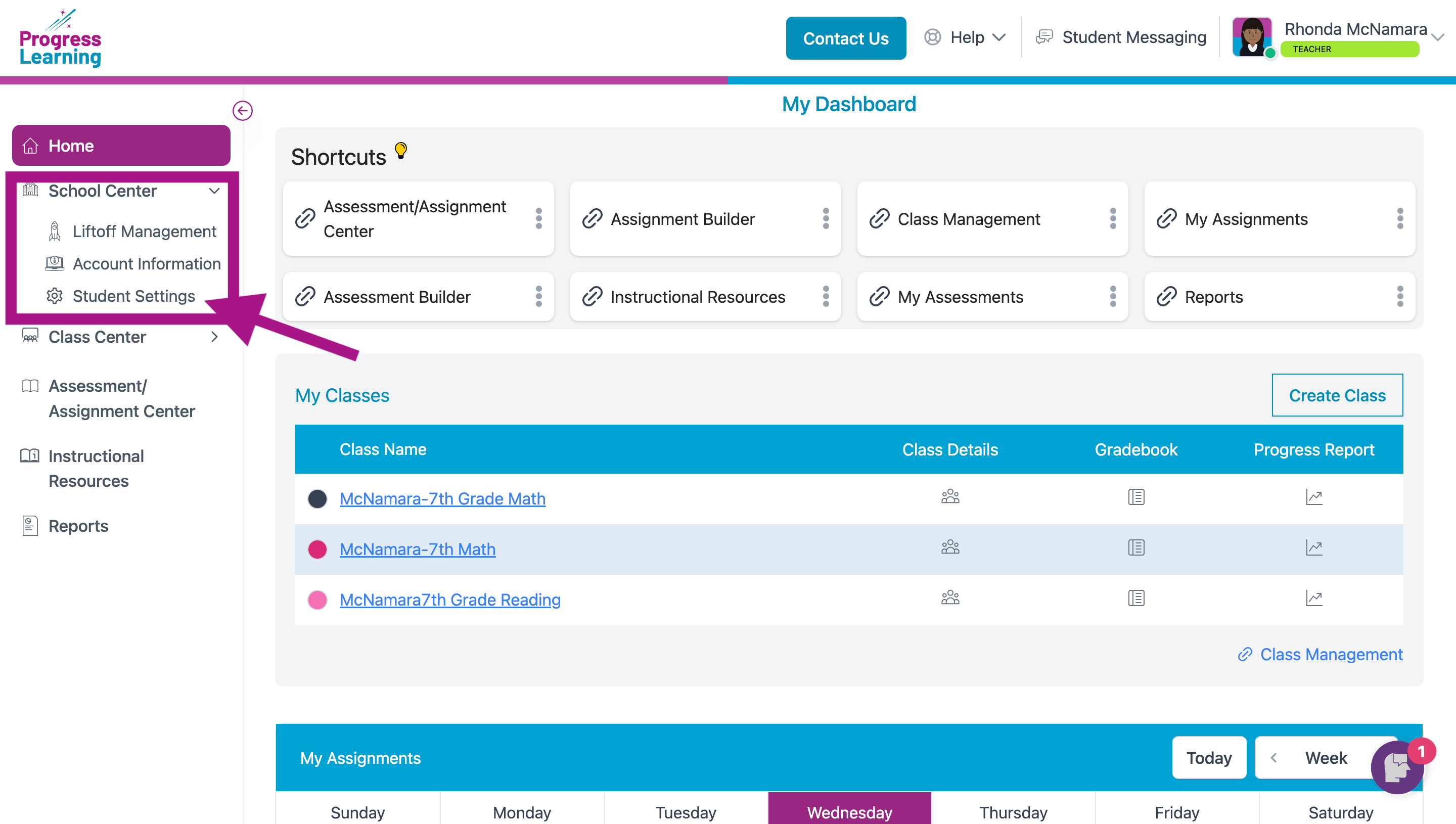
Task: Select the Wednesday column header
Action: point(849,809)
